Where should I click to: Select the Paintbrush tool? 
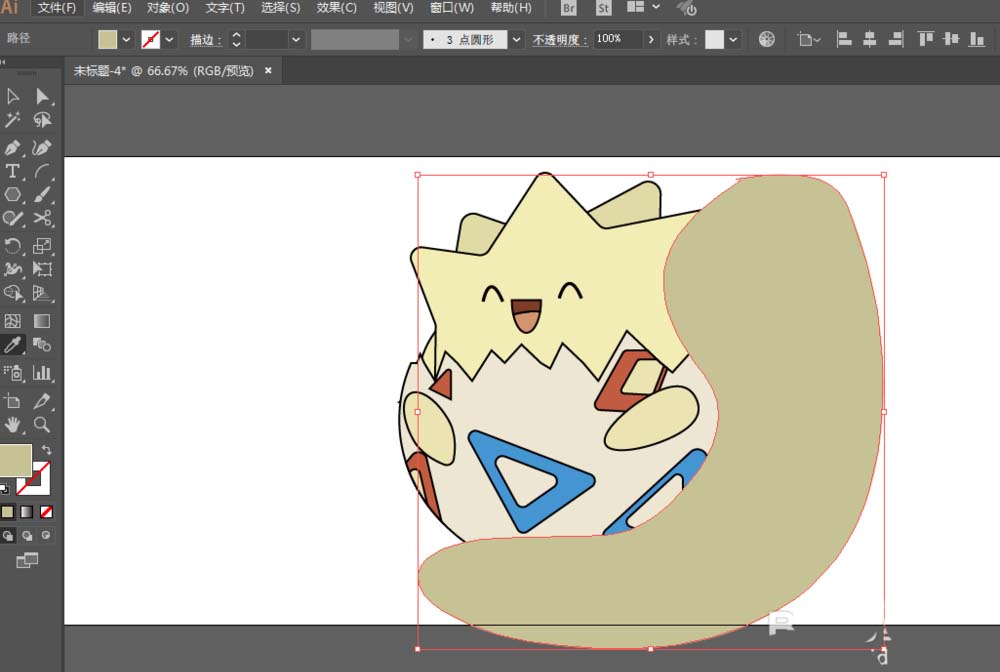[x=42, y=195]
